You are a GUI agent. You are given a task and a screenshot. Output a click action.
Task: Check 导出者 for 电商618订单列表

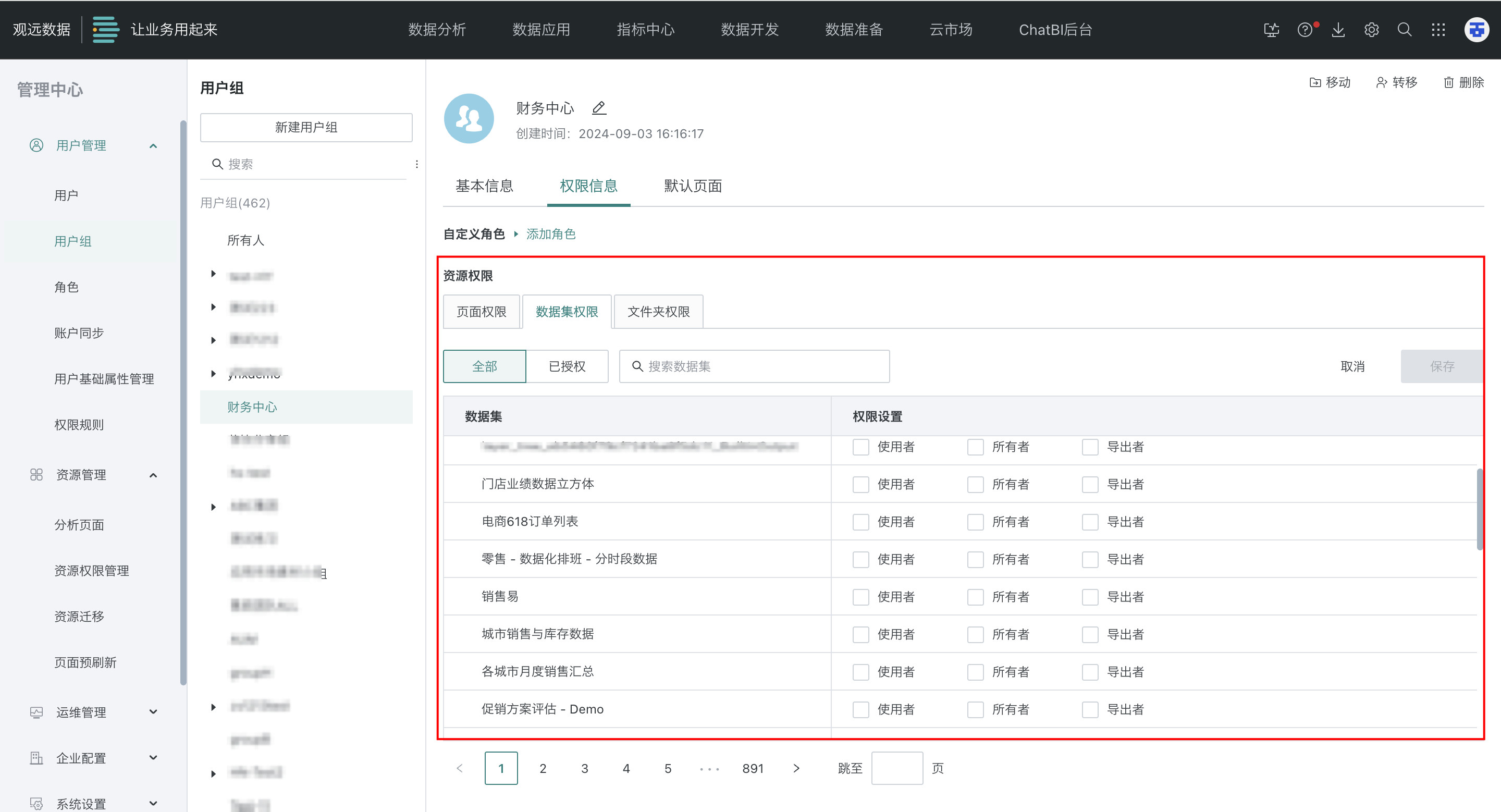pyautogui.click(x=1090, y=522)
